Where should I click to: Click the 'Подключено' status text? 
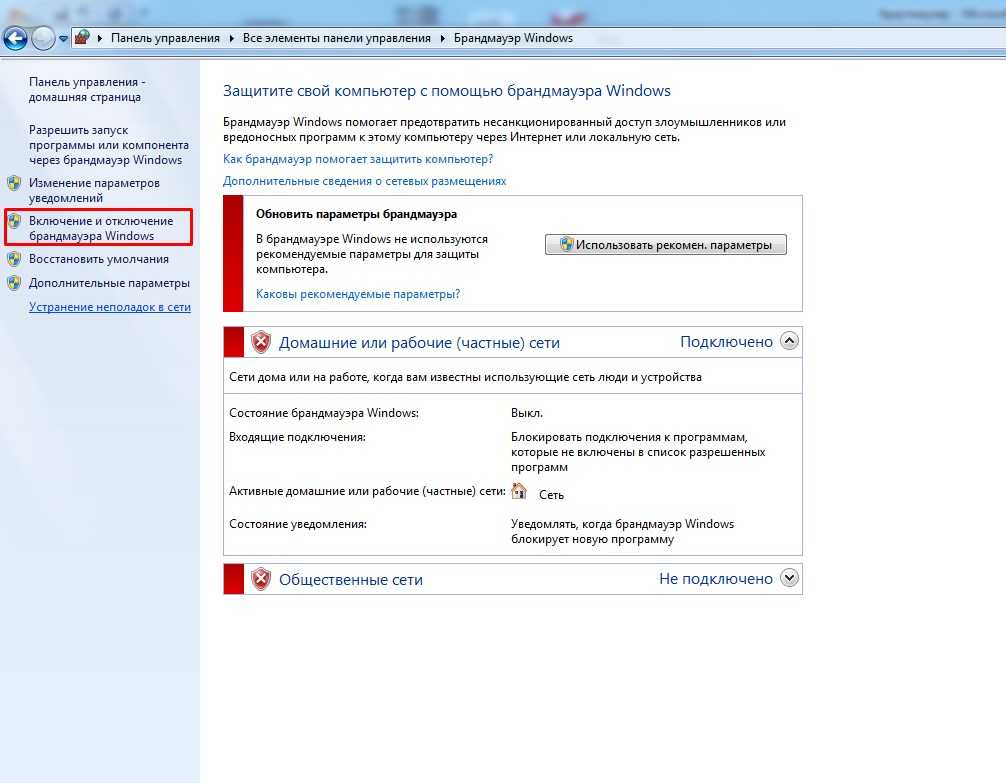coord(726,341)
